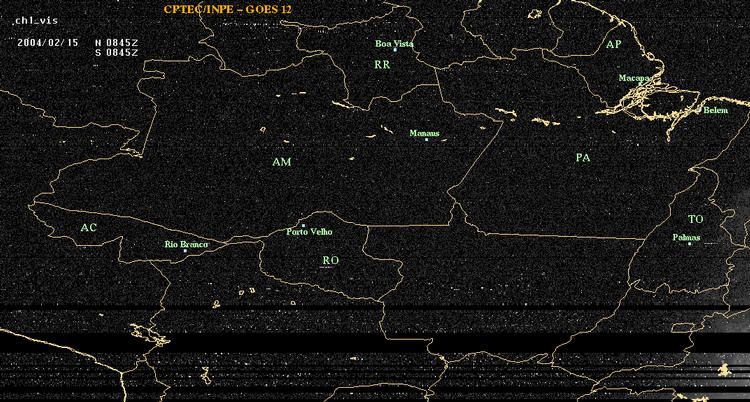The height and width of the screenshot is (402, 750).
Task: Select the Rio Branco city label
Action: (x=187, y=245)
